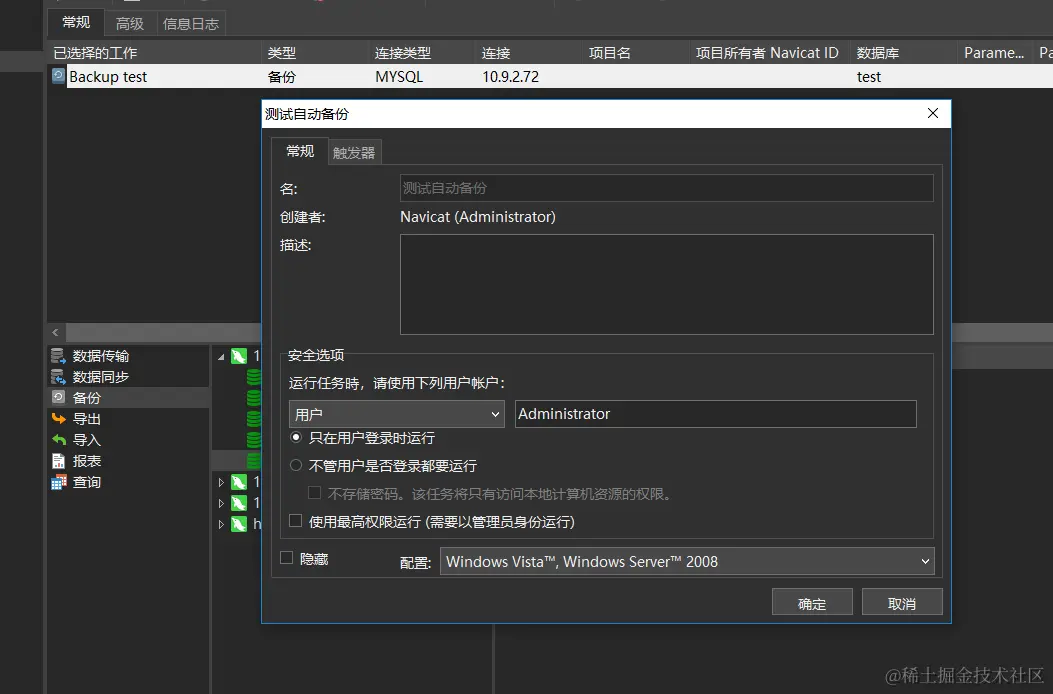
Task: Click the 导入 import arrow icon
Action: (58, 440)
